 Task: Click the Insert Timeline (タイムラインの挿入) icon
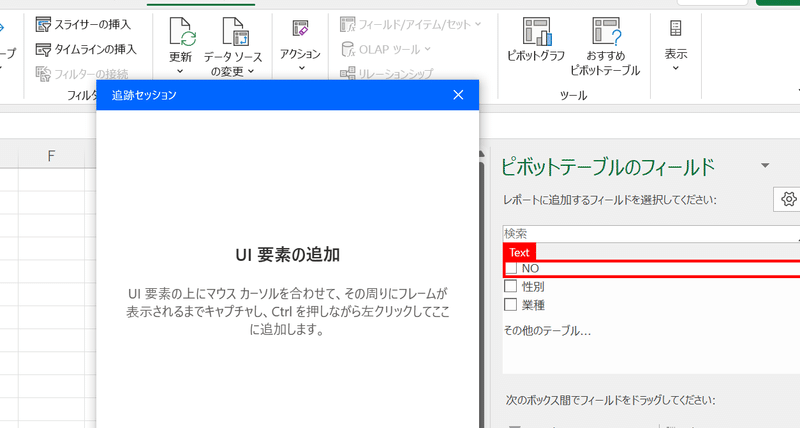tap(43, 49)
